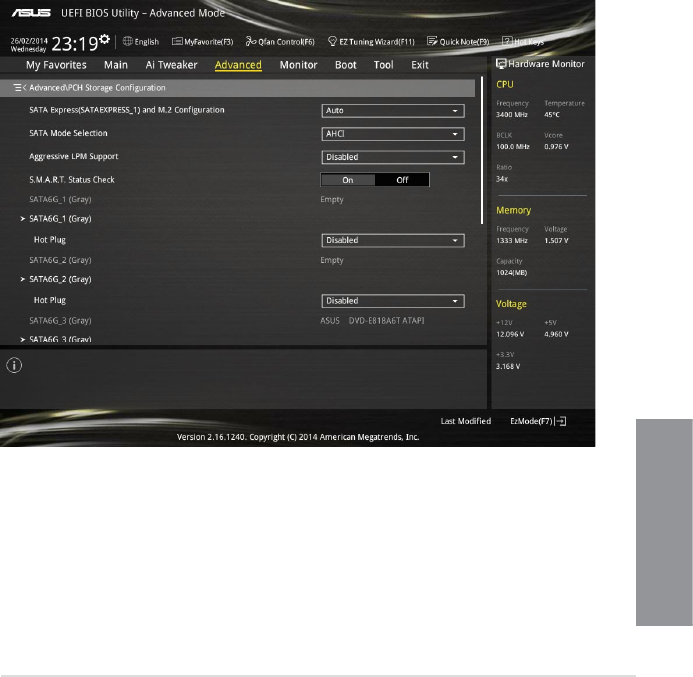This screenshot has height=677, width=693.
Task: Click the SATA Mode Selection label
Action: [x=68, y=133]
